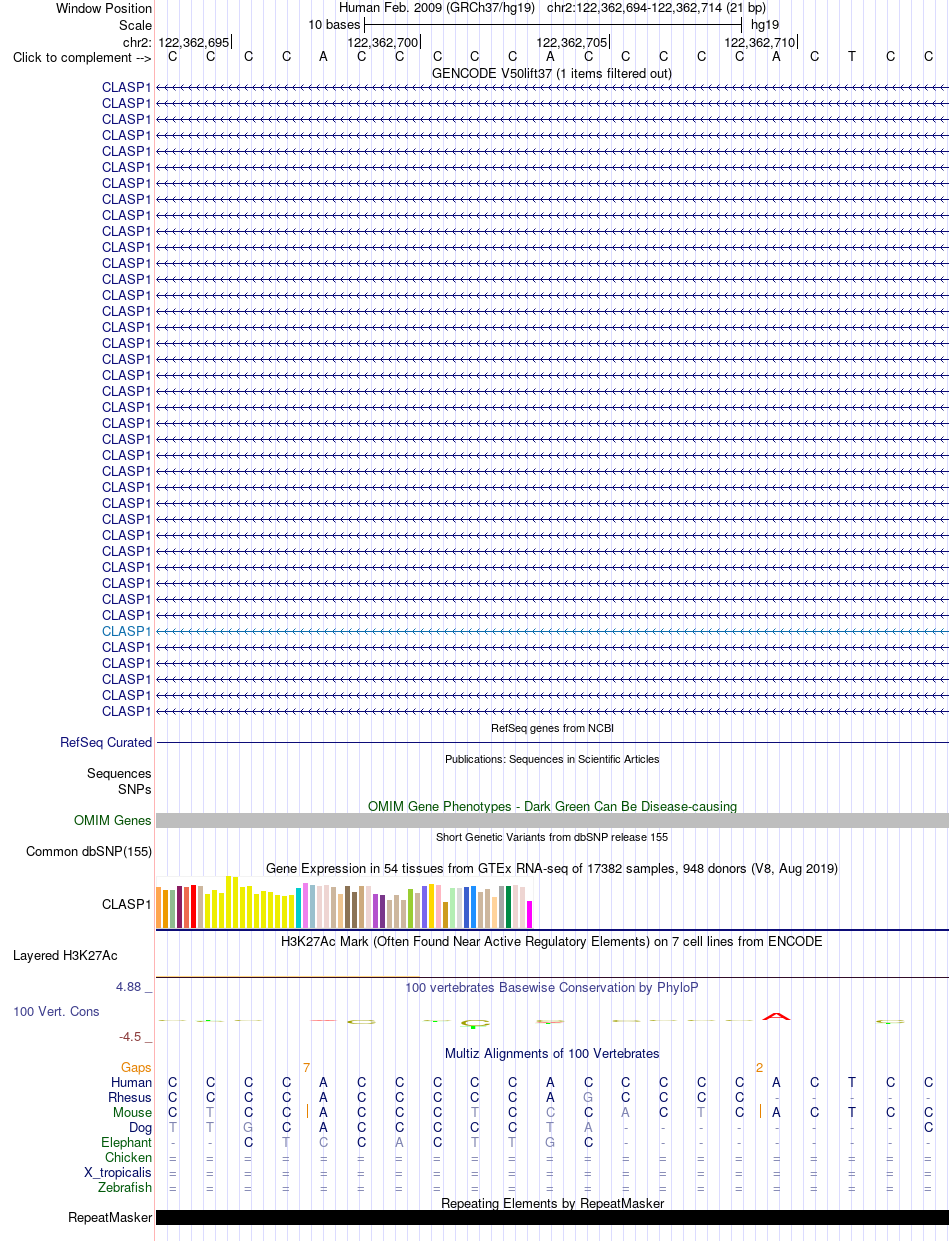Click the gap count 2 in the Gaps row

[x=759, y=1068]
